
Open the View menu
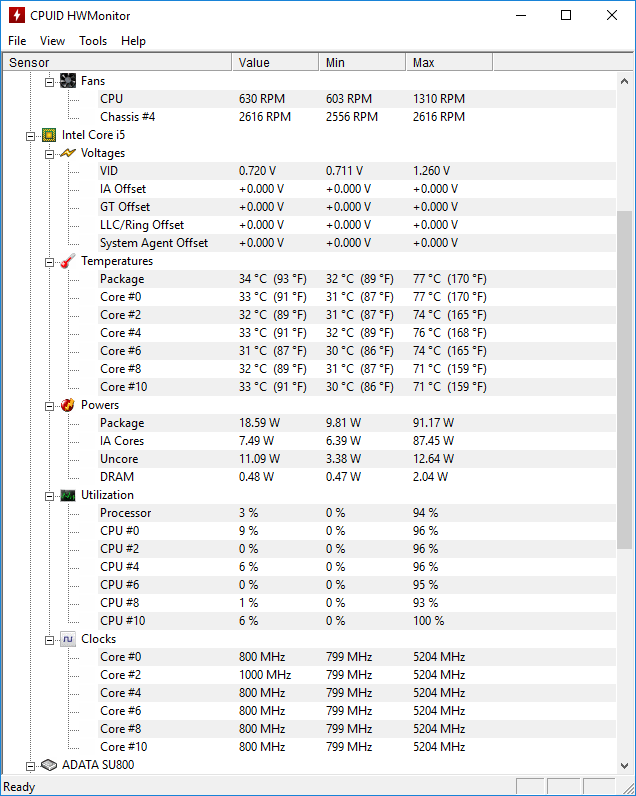(x=52, y=41)
